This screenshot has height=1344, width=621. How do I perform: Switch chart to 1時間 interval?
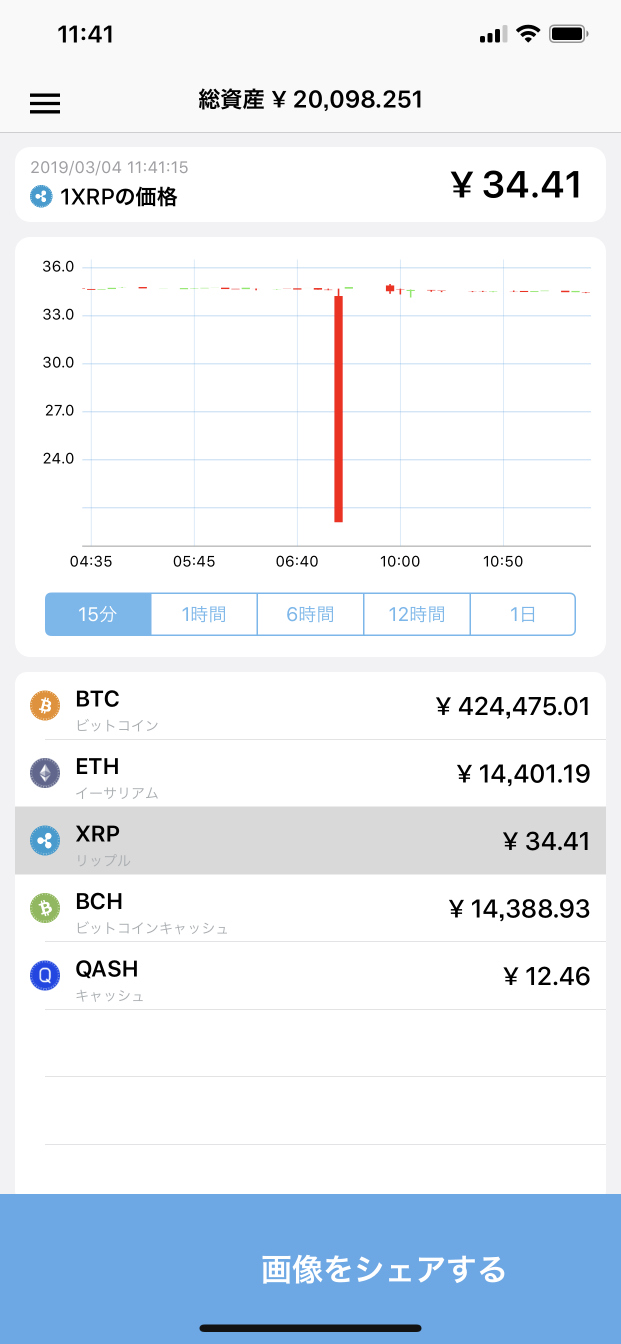(204, 614)
